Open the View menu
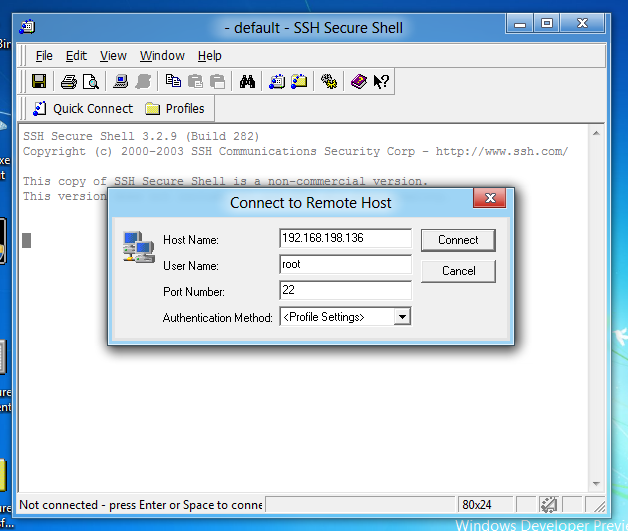 tap(113, 56)
